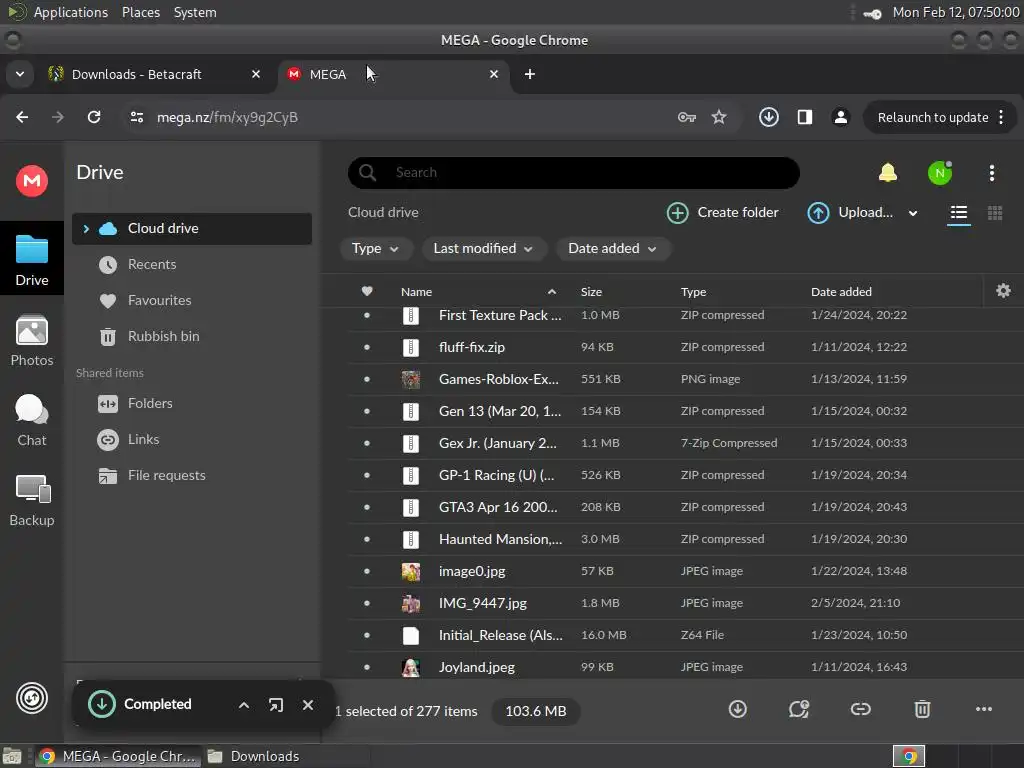Open the notifications bell
Viewport: 1024px width, 768px height.
888,172
